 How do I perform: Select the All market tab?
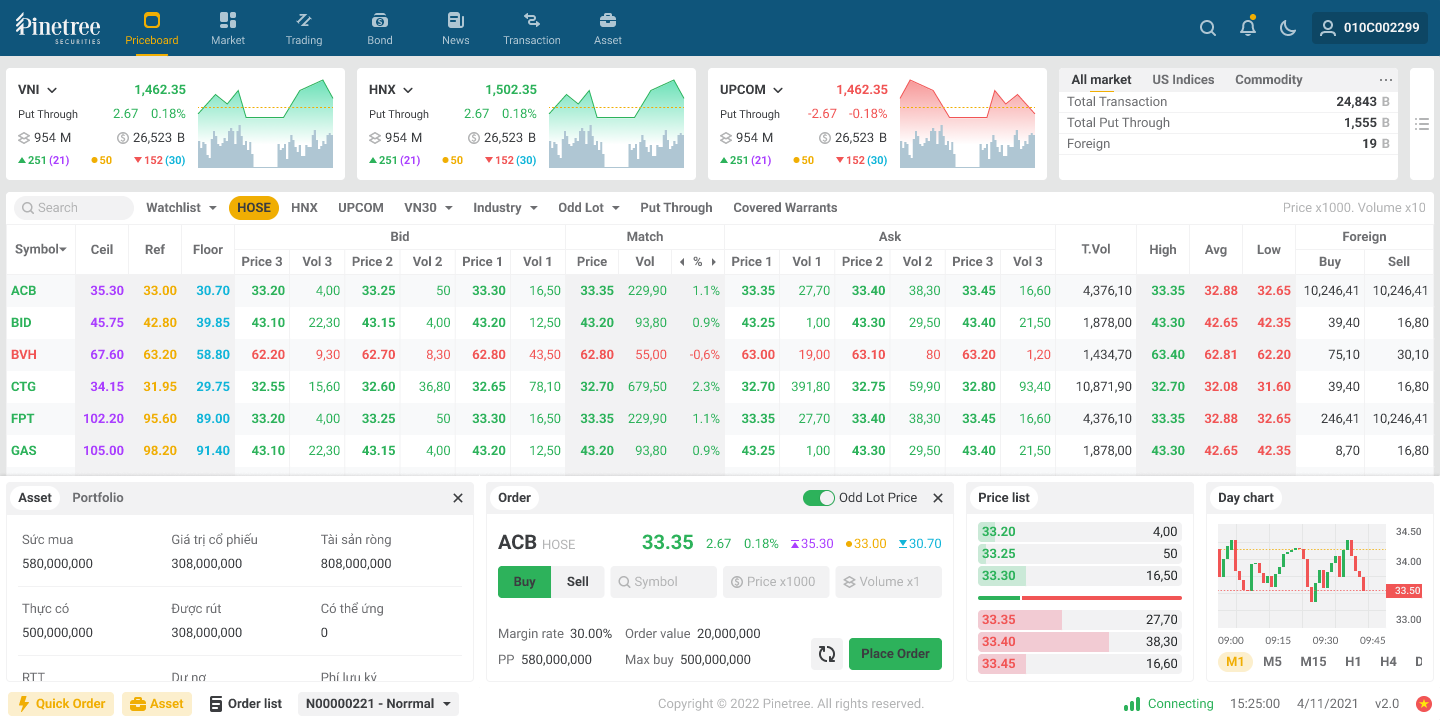(1101, 80)
